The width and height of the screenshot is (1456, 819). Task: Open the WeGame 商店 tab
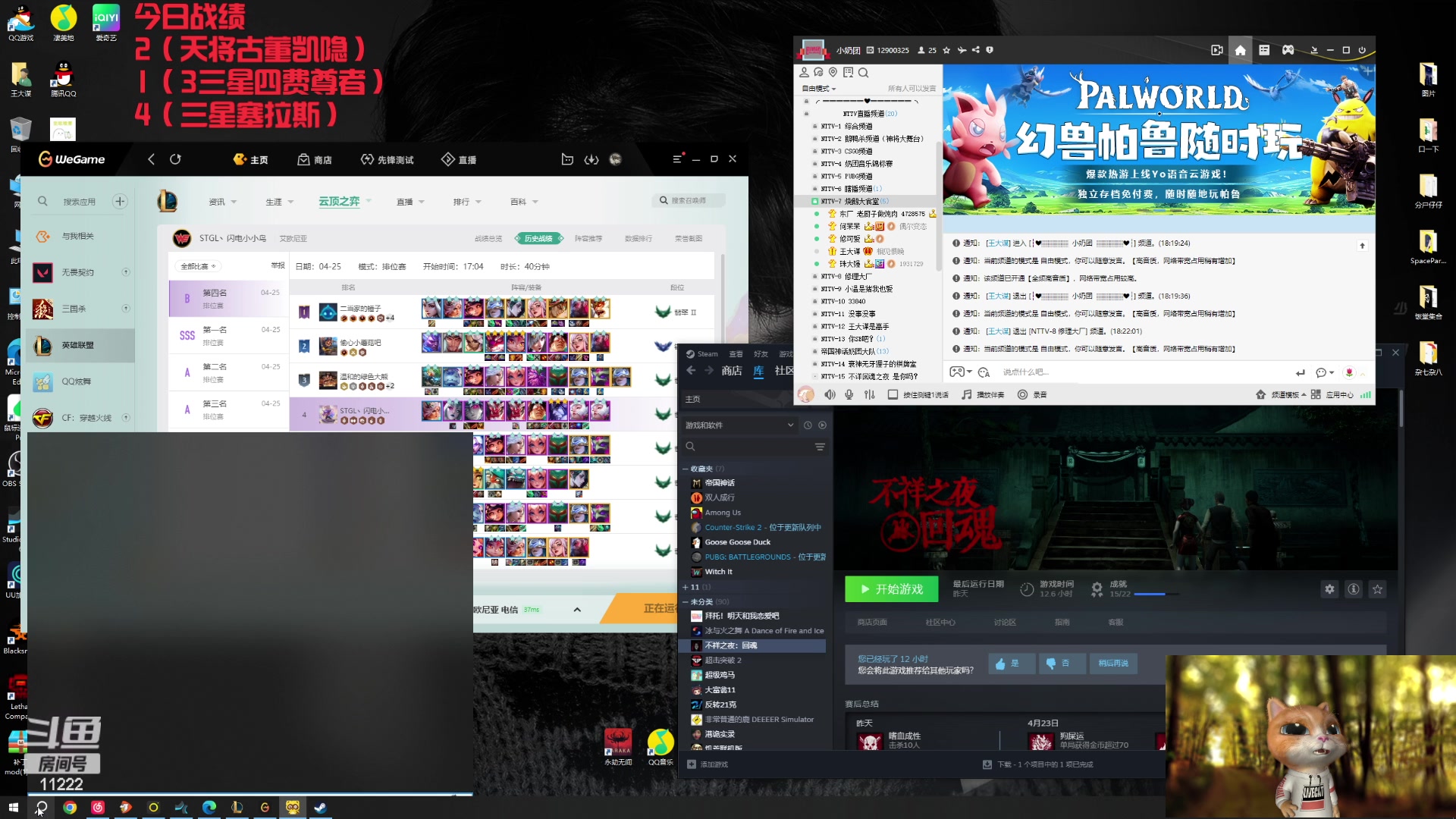tap(315, 159)
